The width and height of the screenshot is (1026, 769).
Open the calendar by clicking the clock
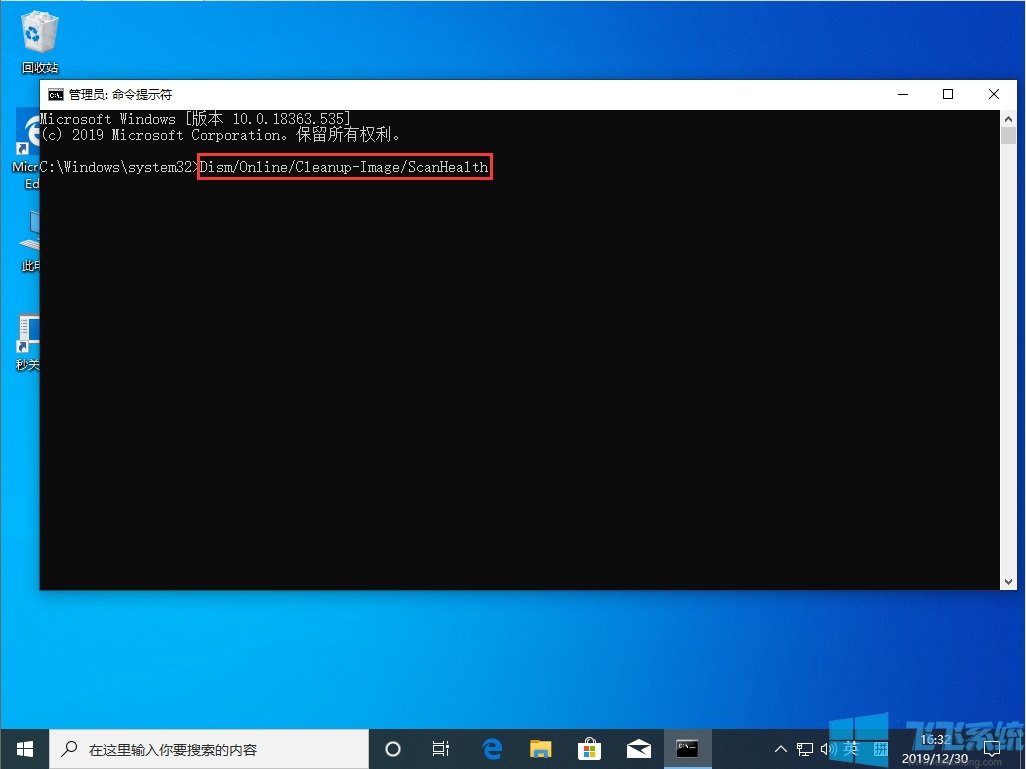pos(934,748)
